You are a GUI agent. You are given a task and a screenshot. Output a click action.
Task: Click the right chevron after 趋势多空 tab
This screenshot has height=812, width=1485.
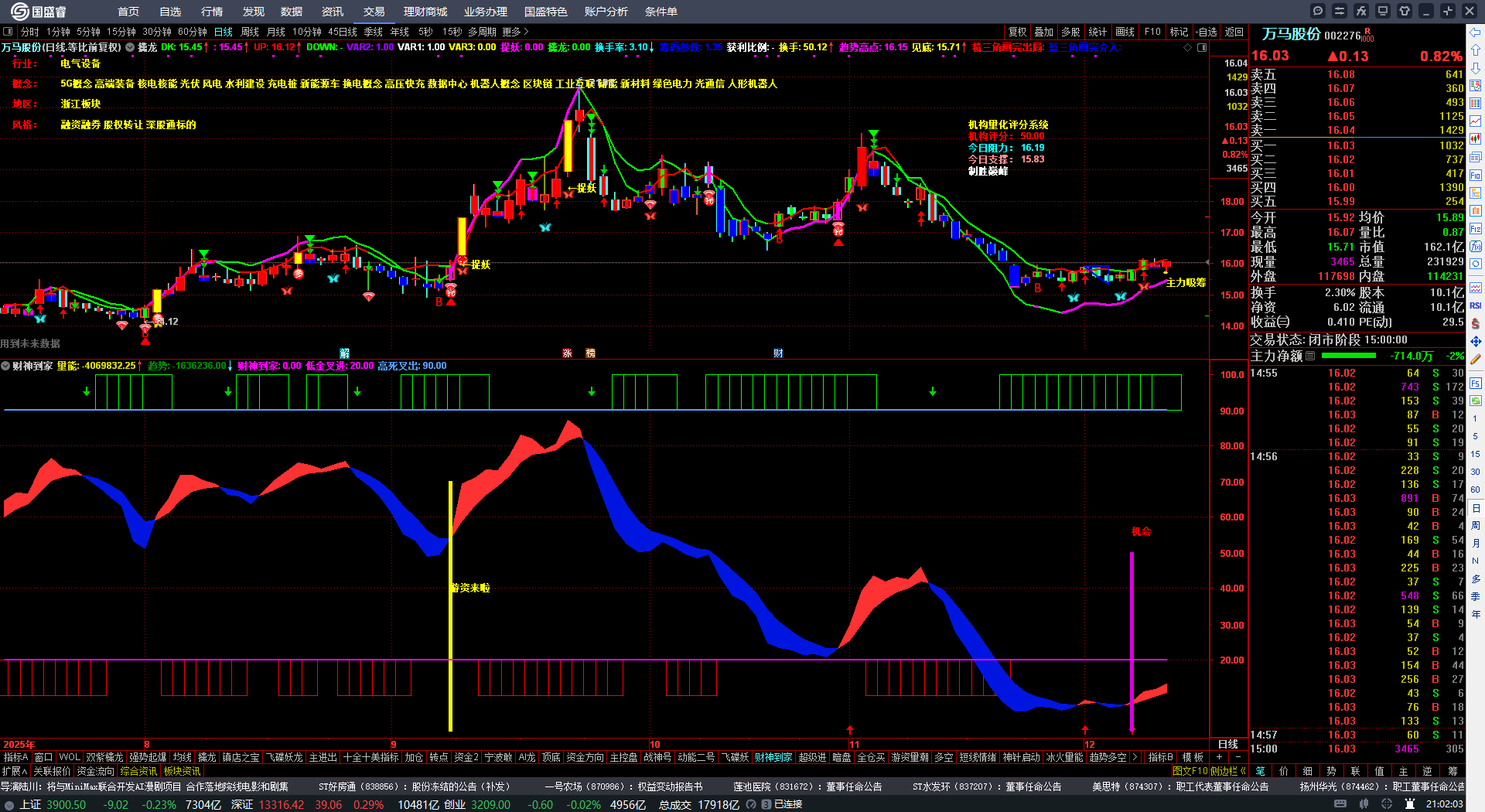click(1135, 757)
